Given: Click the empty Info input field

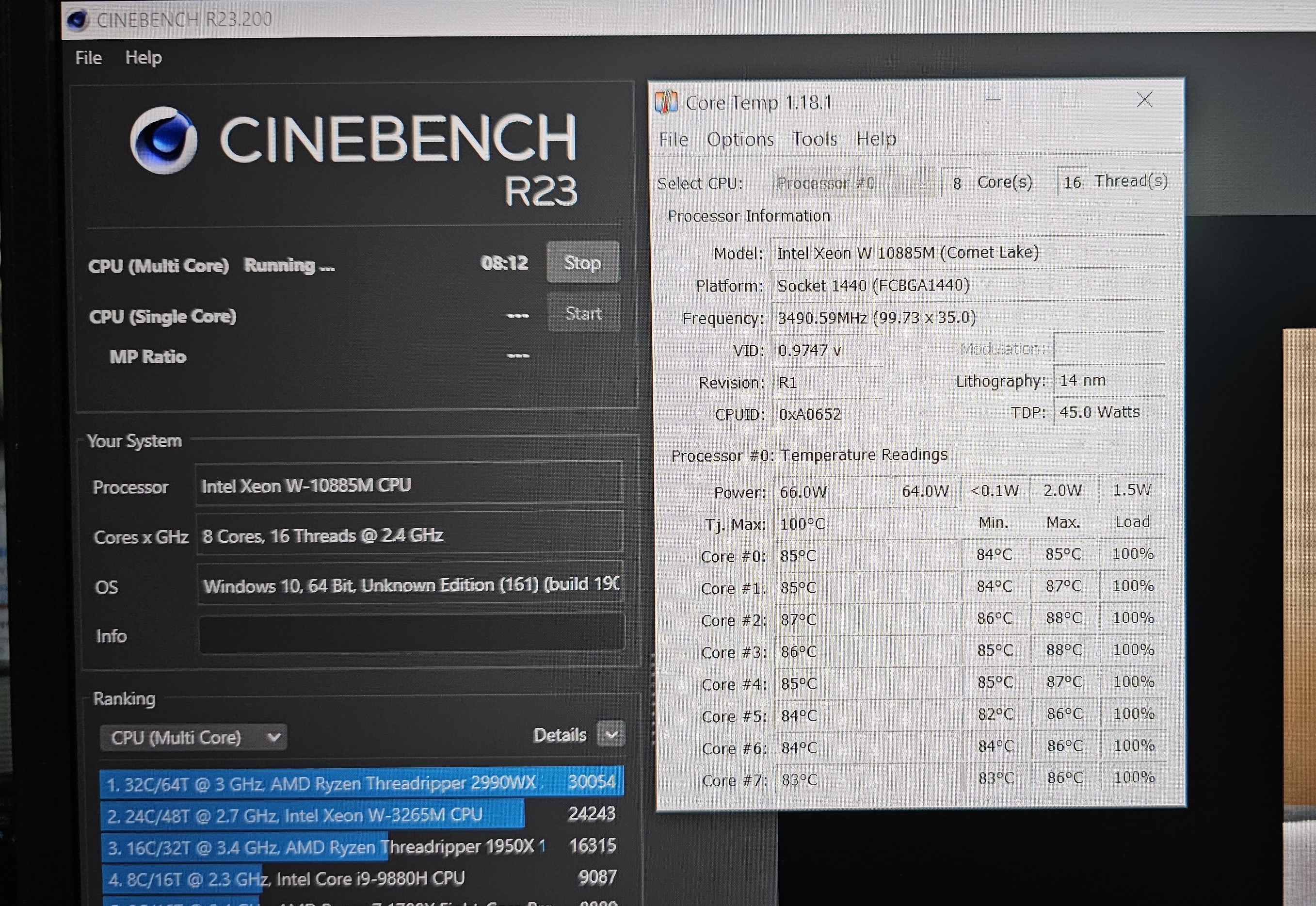Looking at the screenshot, I should pyautogui.click(x=412, y=632).
